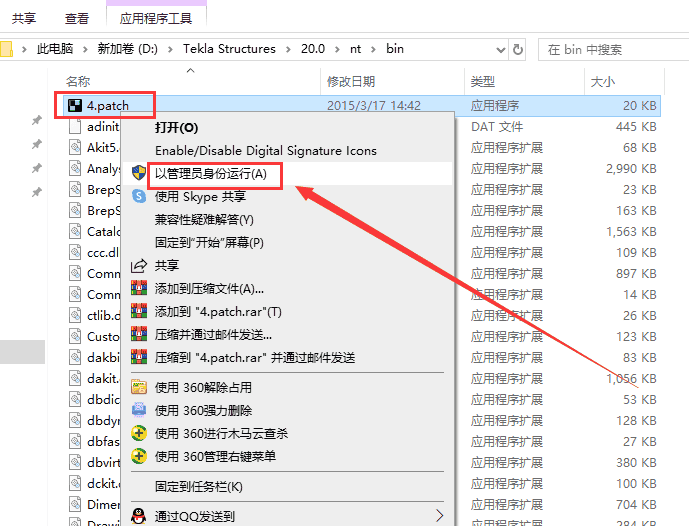Choose 打开(O) from the context menu
689x526 pixels.
click(177, 127)
